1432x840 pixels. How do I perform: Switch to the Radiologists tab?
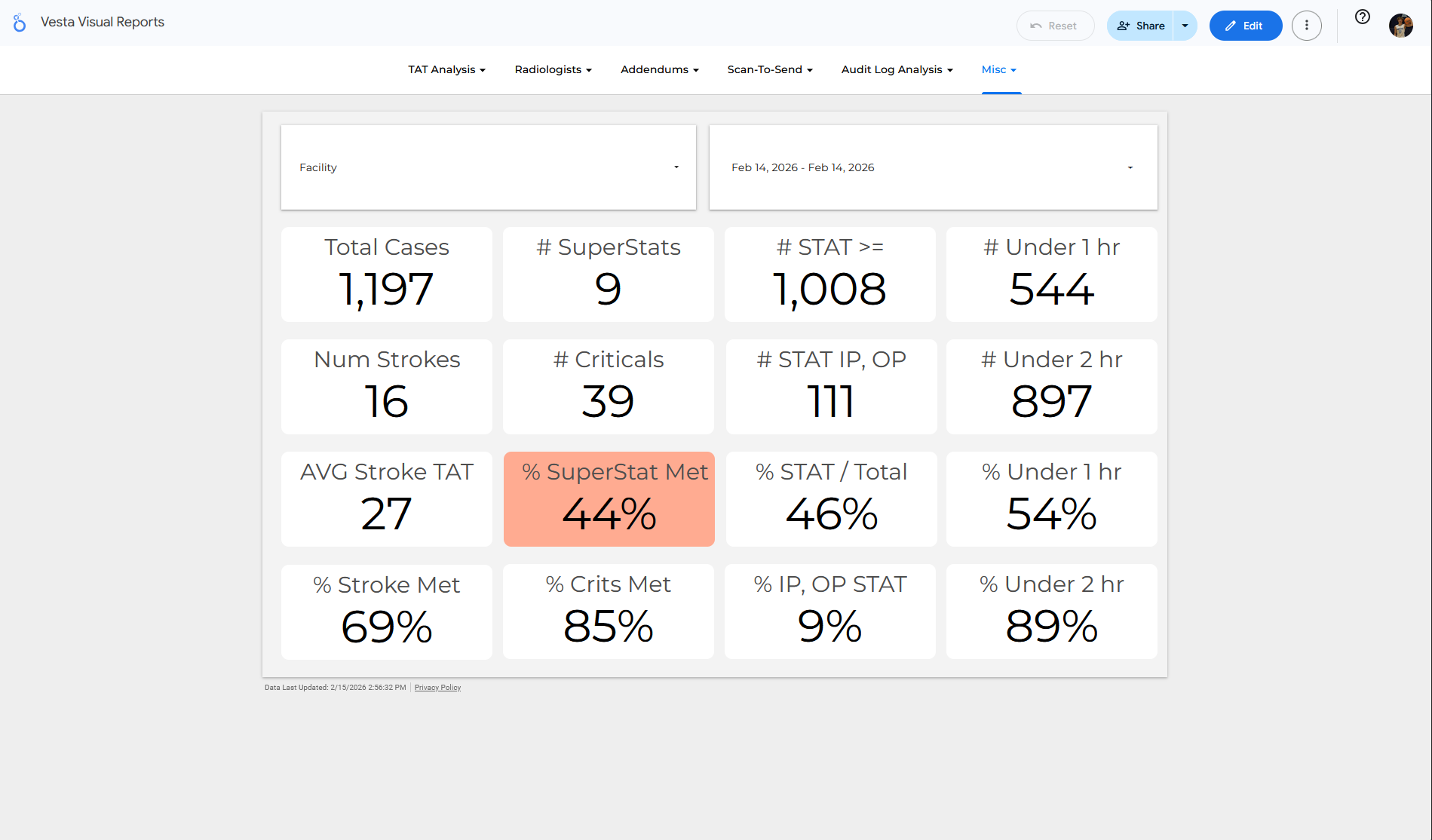coord(552,69)
